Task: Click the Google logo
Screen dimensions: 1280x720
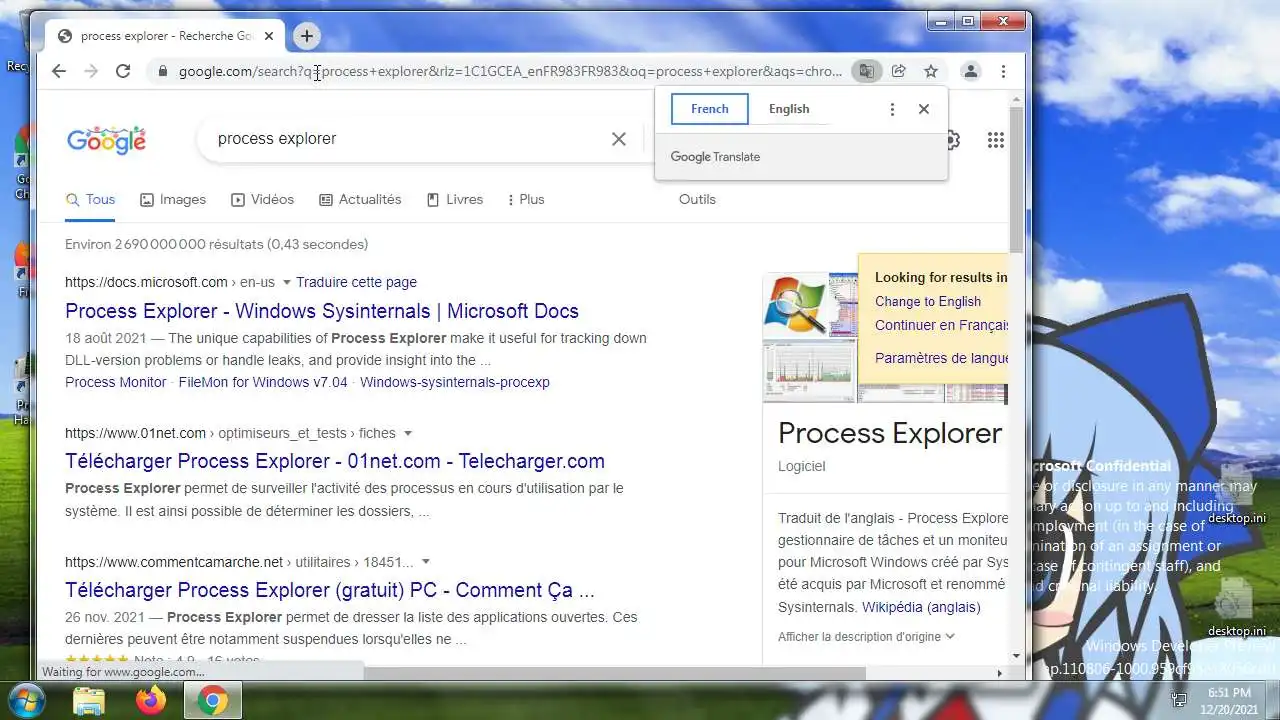Action: (106, 140)
